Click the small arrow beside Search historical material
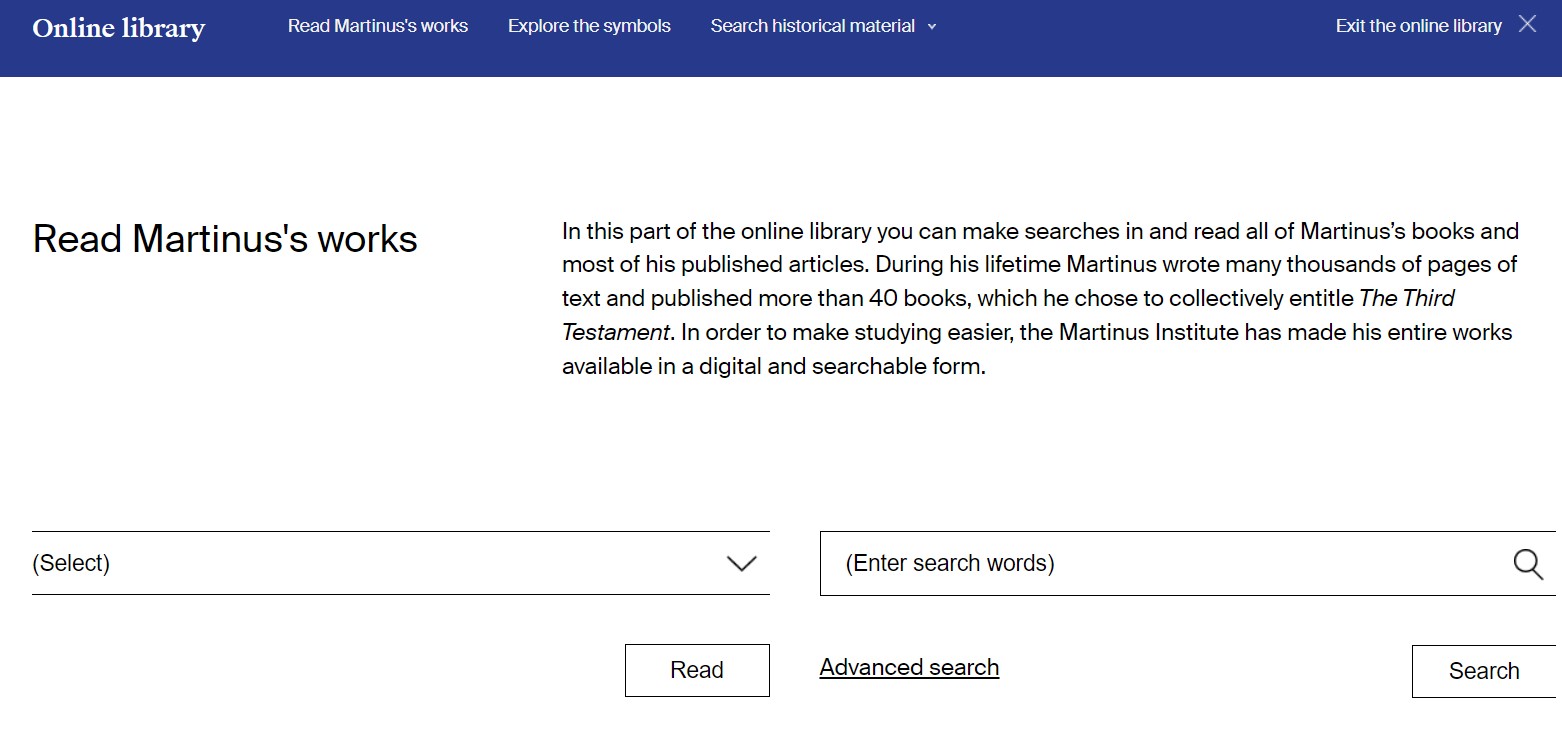The image size is (1562, 751). (932, 27)
